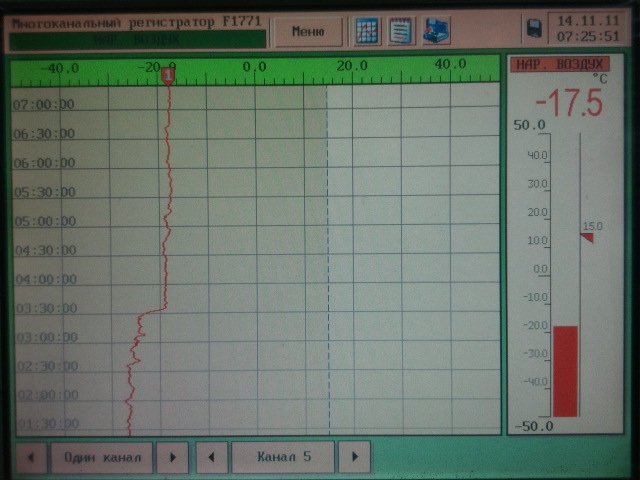Click the red bar graph level indicator
The height and width of the screenshot is (480, 640).
[x=565, y=370]
